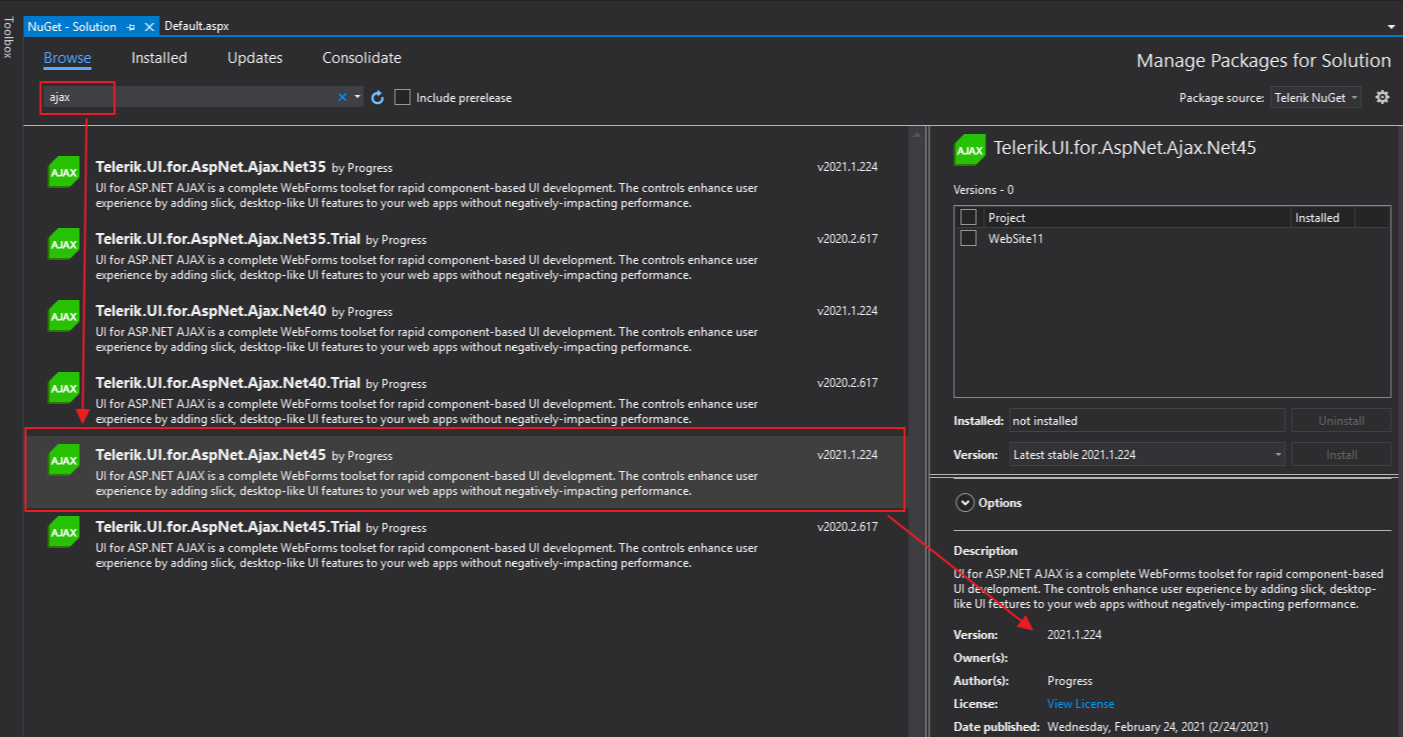Click the Install button

tap(1341, 454)
